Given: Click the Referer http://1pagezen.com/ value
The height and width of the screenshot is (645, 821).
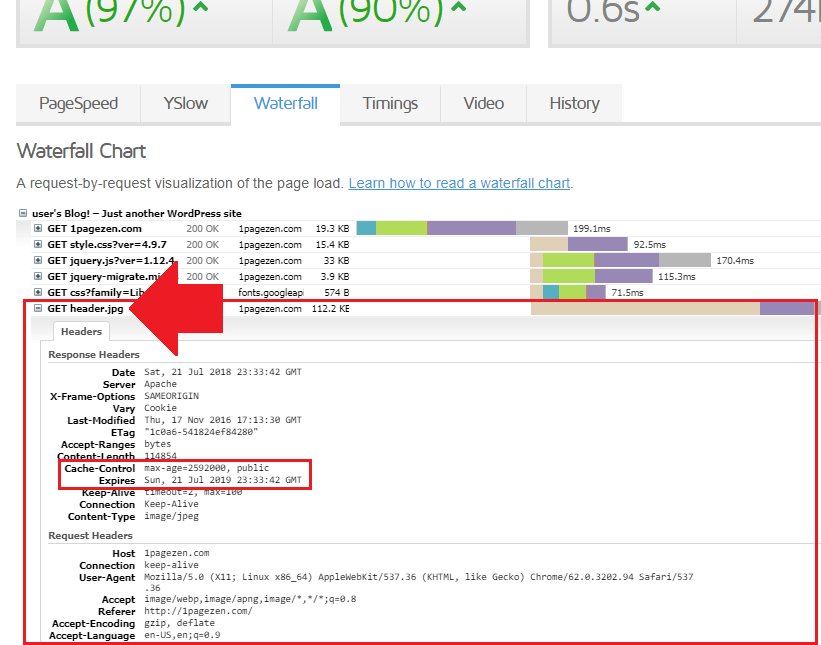Looking at the screenshot, I should [198, 611].
